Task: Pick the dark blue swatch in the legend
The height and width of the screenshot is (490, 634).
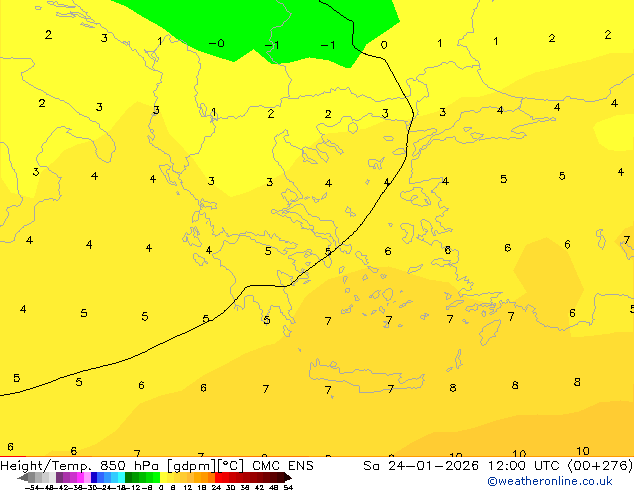Action: [94, 478]
